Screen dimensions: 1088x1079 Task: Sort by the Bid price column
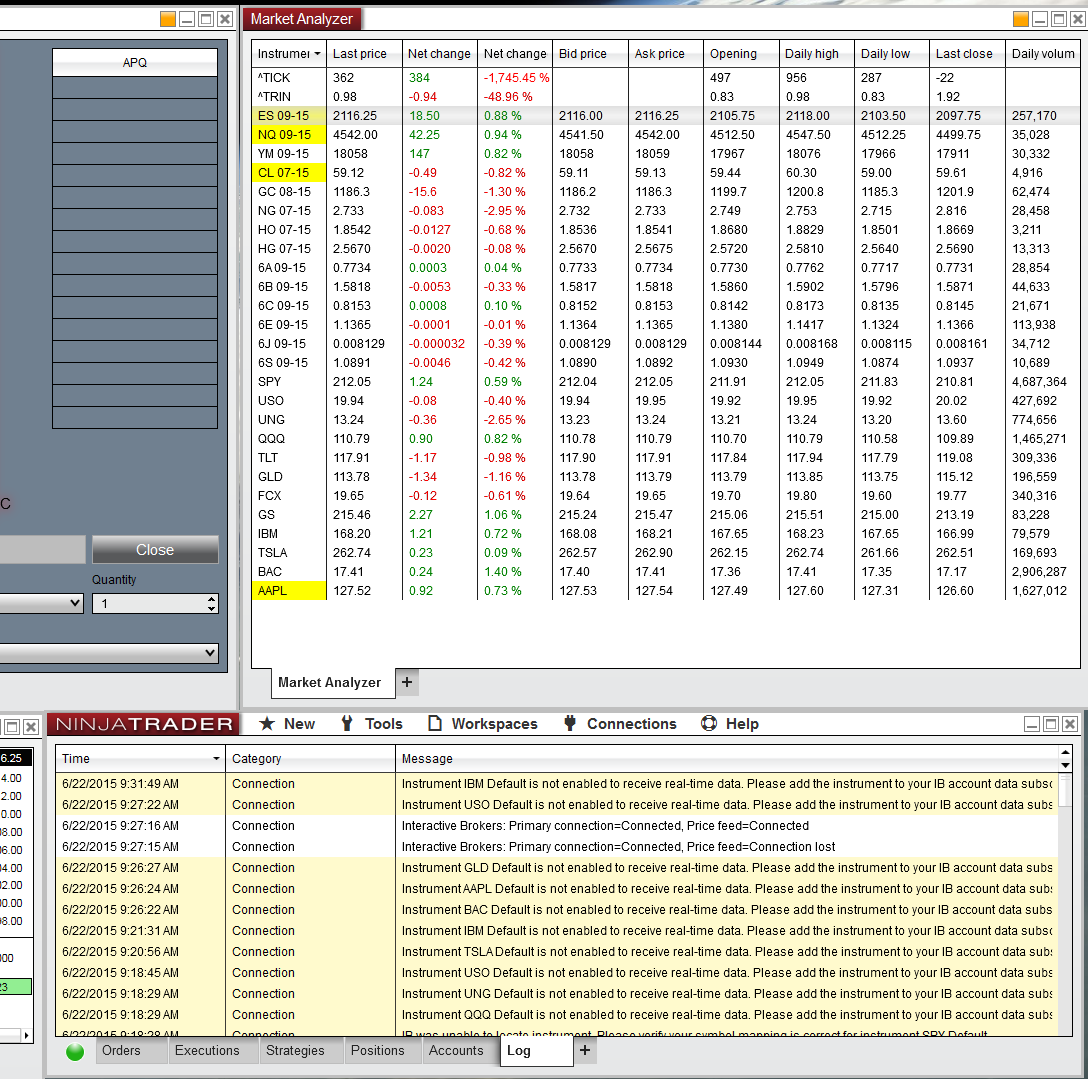(x=590, y=53)
